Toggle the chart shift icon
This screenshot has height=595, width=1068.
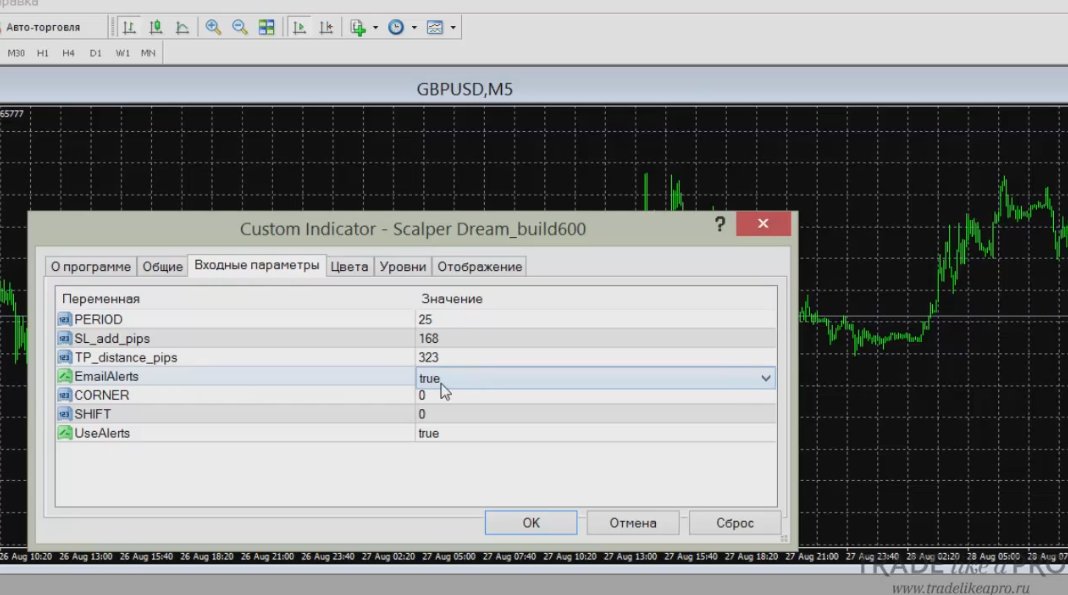(x=326, y=27)
